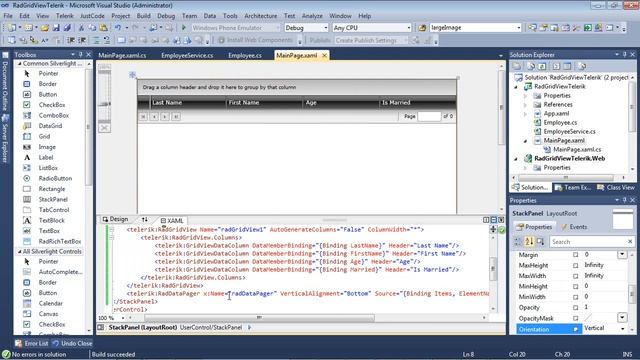Toggle MaxWidth property marker square

pos(575,276)
